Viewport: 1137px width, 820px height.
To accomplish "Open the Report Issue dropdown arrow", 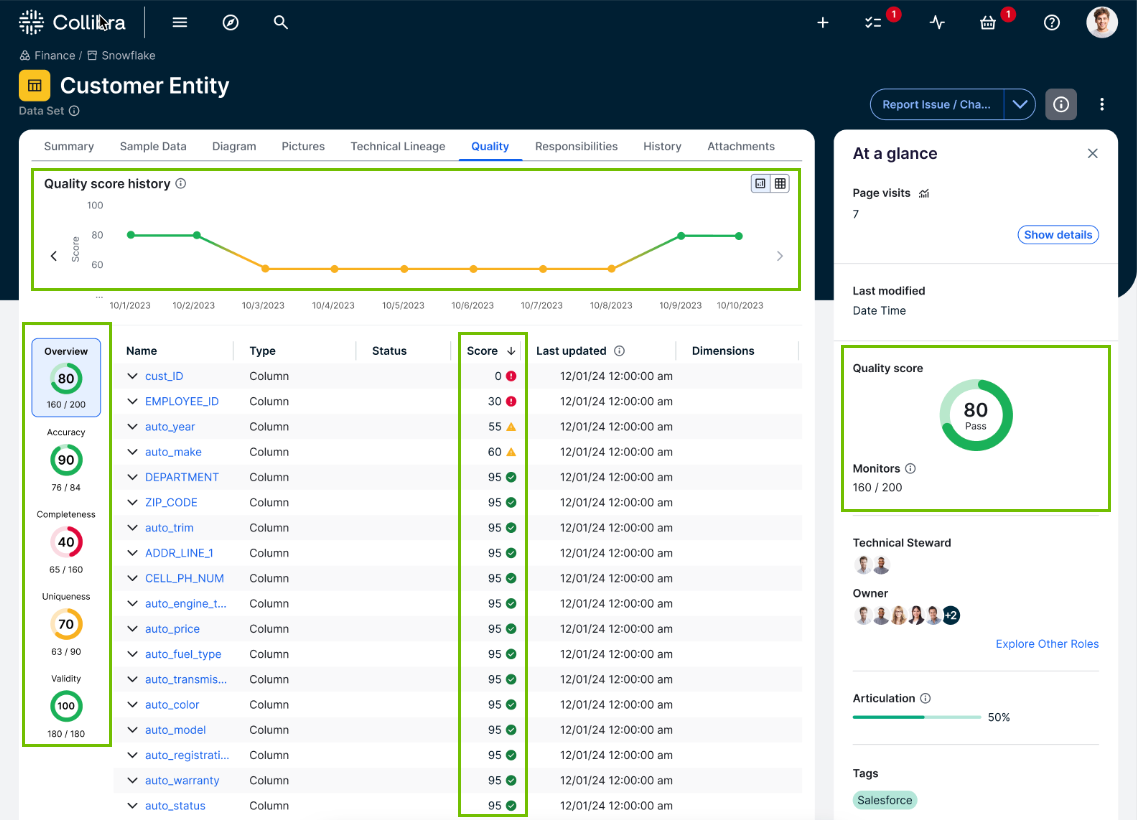I will tap(1019, 104).
